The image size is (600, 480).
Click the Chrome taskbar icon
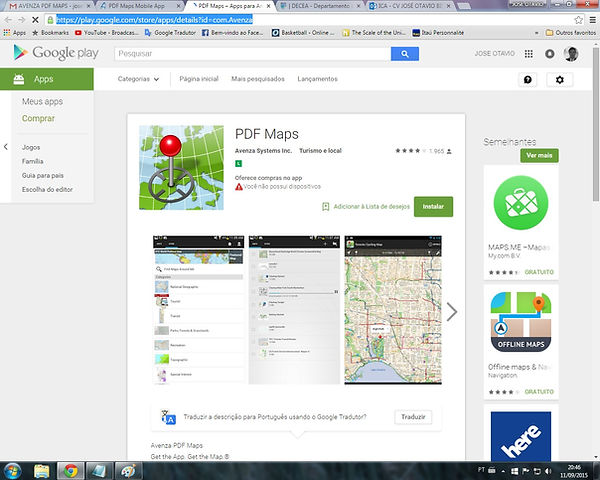(70, 471)
